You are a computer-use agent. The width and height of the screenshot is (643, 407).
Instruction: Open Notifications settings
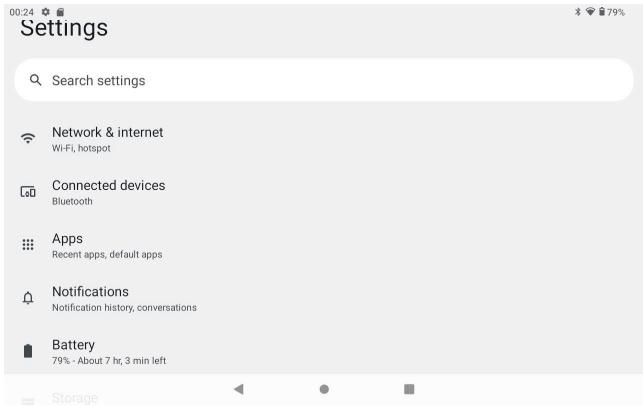324,298
